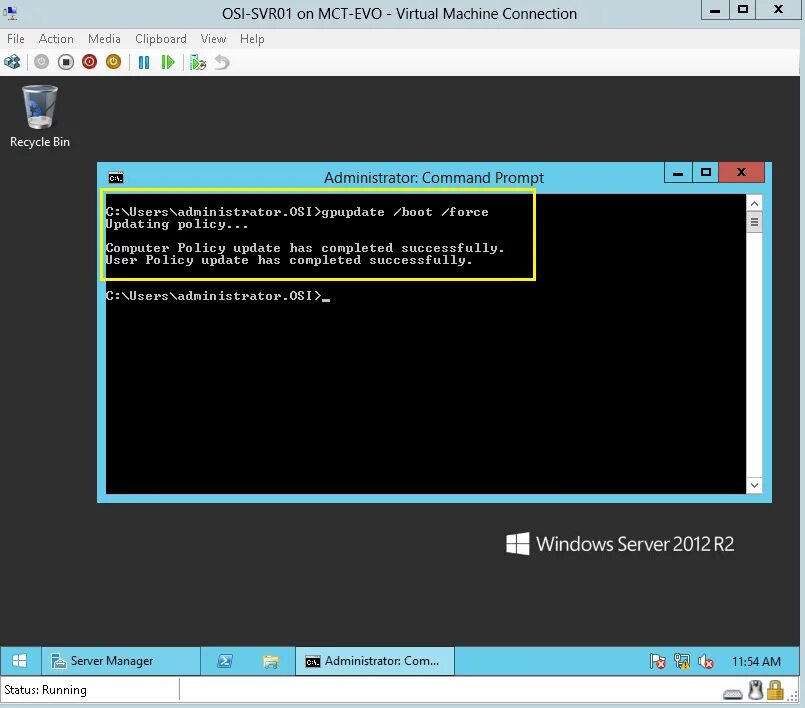The image size is (805, 708).
Task: Open Server Manager from the taskbar
Action: pos(120,661)
